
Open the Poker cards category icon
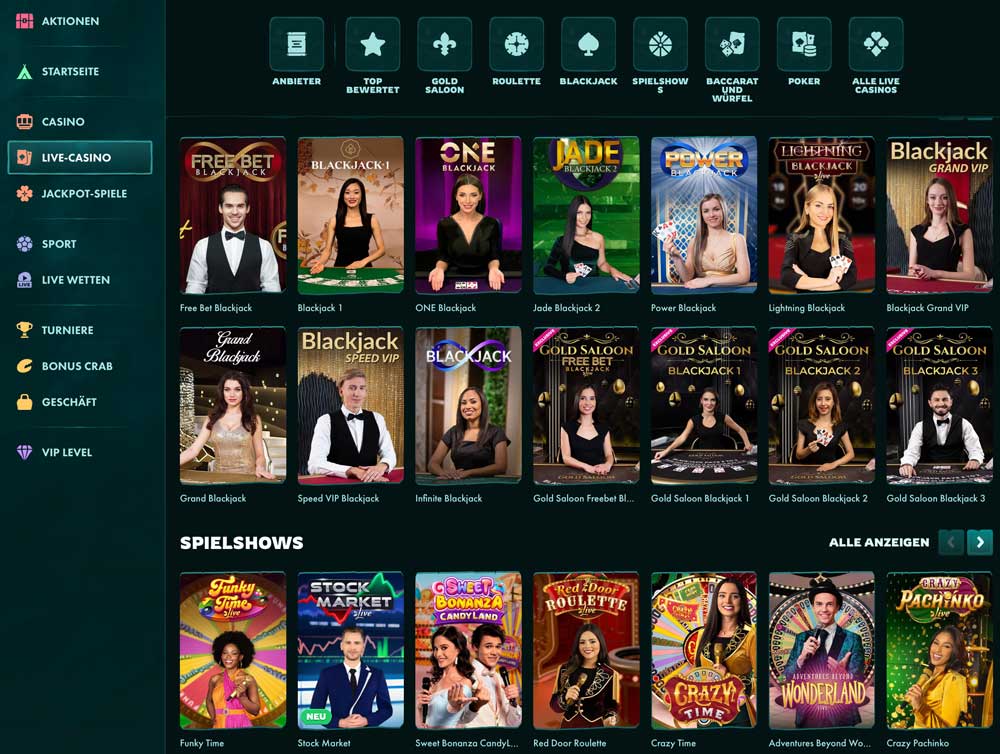[x=804, y=44]
